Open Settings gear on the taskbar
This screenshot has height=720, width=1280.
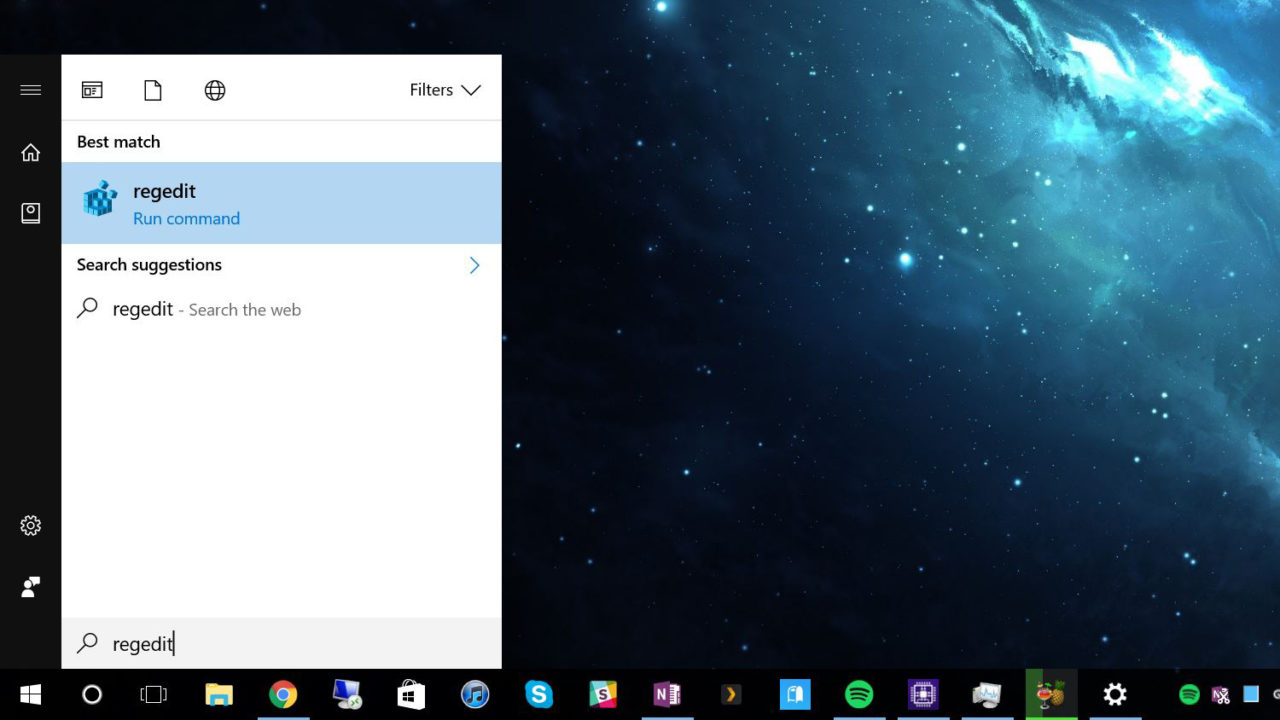click(1115, 694)
